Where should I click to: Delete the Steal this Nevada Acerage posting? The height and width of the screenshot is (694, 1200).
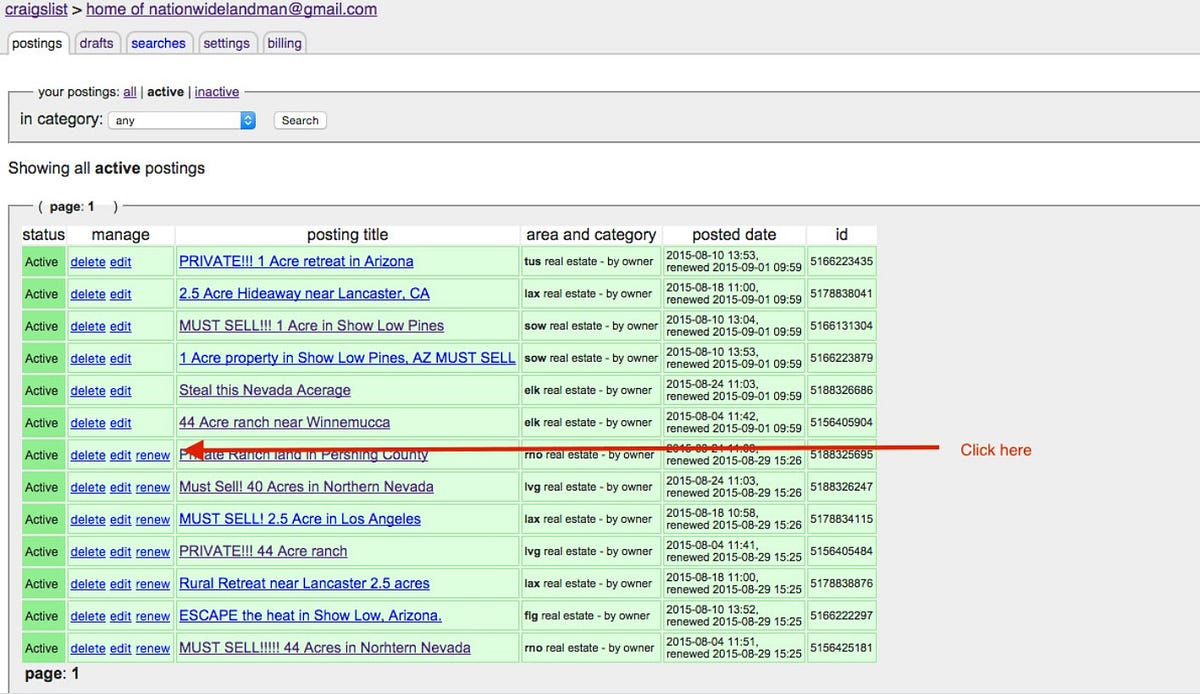pos(87,390)
